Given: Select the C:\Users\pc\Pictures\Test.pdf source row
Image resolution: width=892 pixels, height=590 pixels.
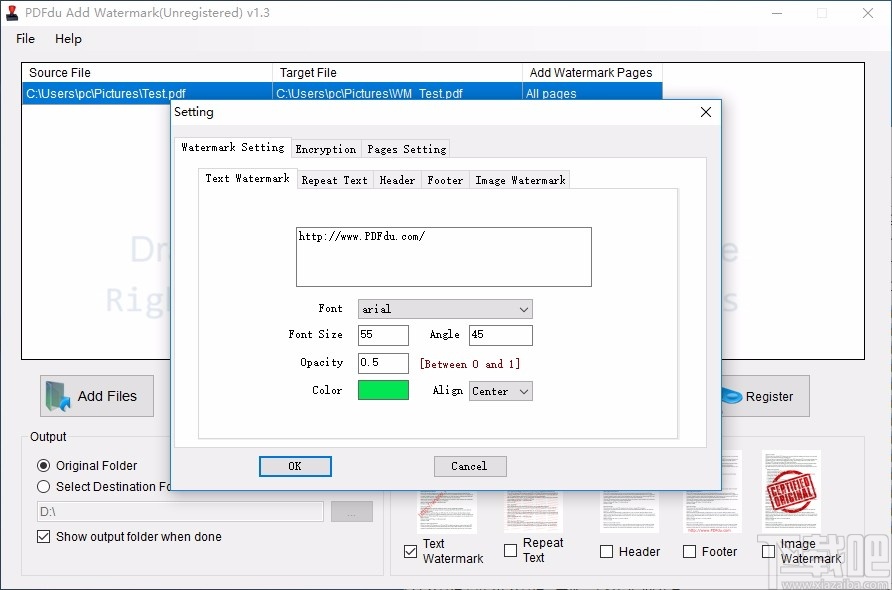Looking at the screenshot, I should pos(147,93).
